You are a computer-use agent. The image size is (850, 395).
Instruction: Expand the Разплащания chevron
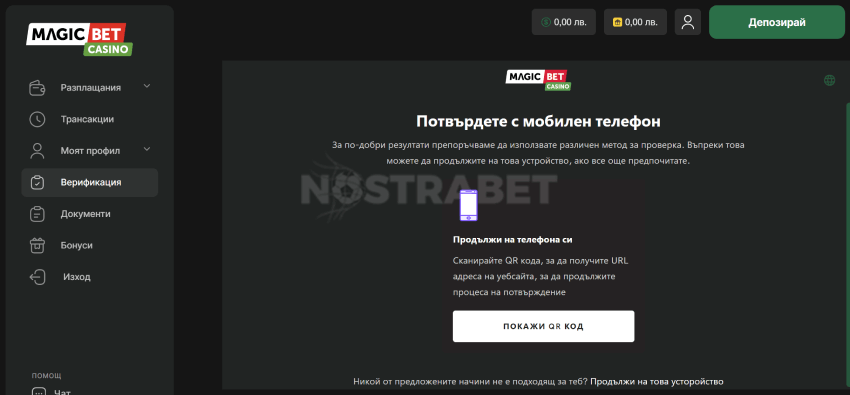[147, 86]
